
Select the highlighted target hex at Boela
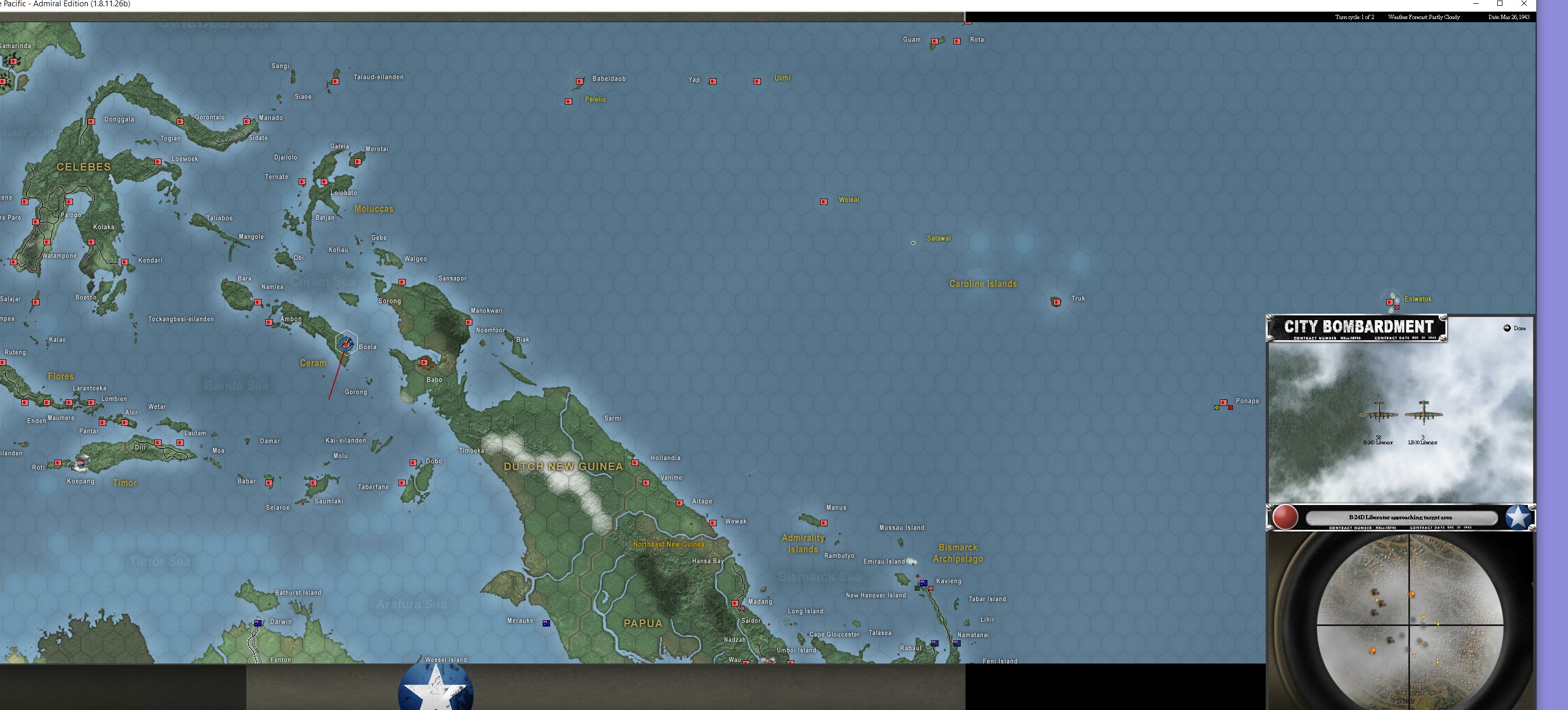click(x=346, y=343)
